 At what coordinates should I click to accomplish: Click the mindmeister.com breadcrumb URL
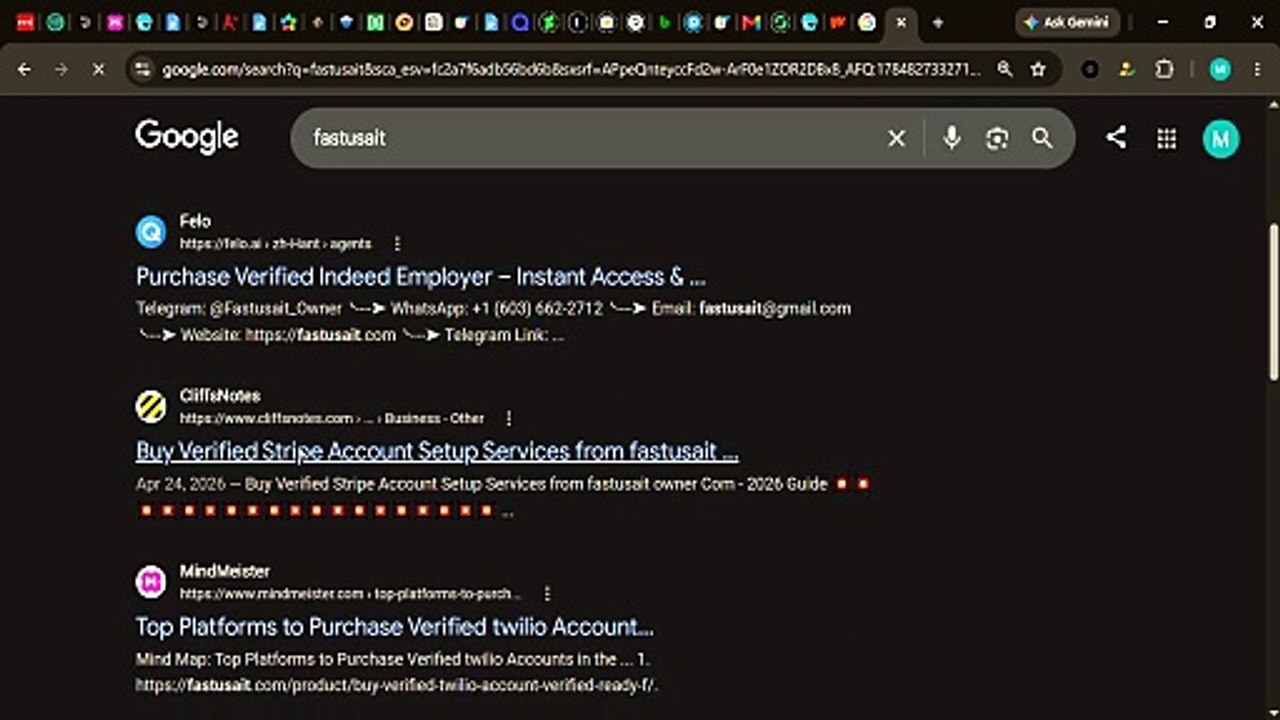tap(350, 594)
